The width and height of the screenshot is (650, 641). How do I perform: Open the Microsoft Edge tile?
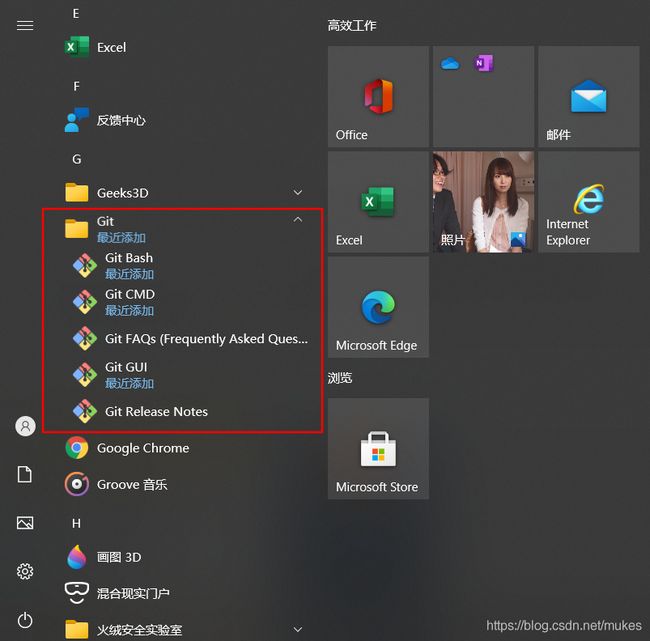[378, 307]
